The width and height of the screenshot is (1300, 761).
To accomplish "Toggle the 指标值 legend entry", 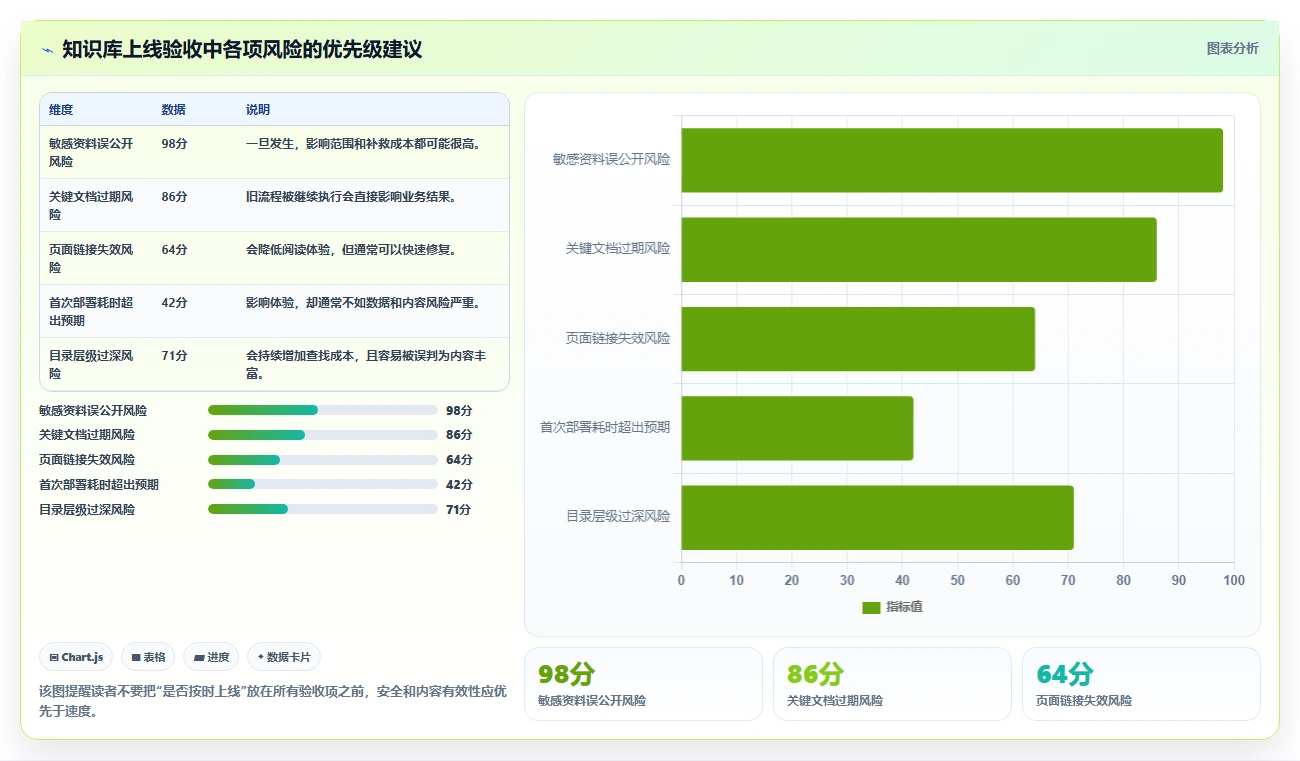I will coord(892,607).
